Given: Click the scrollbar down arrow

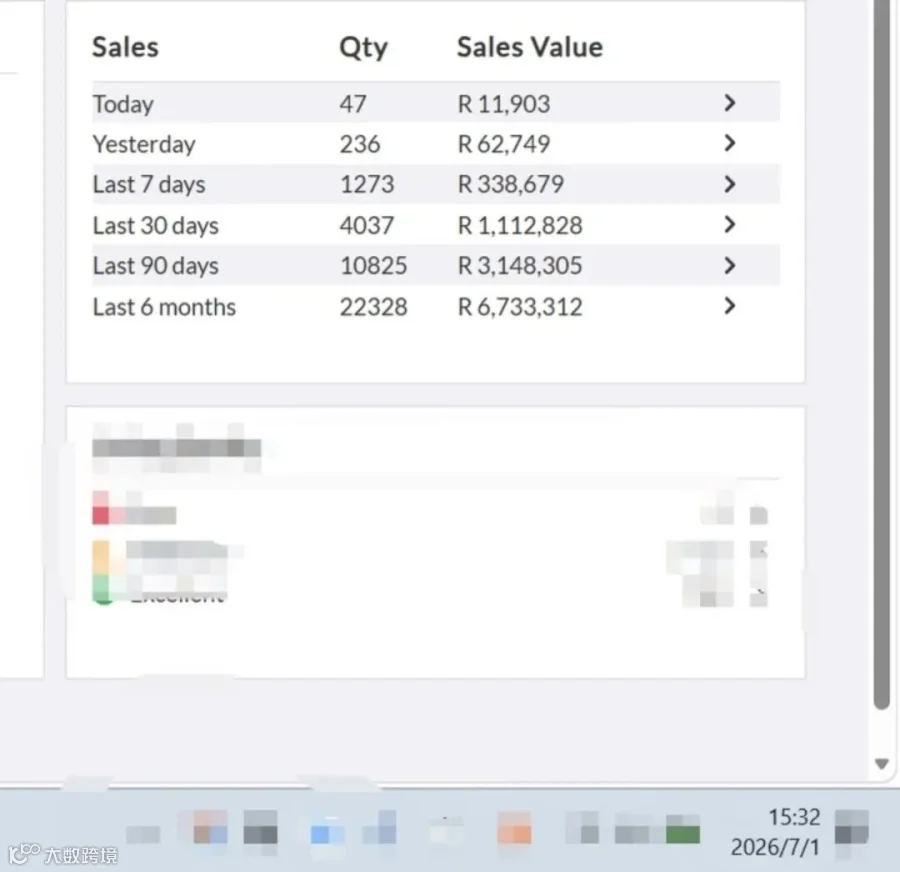Looking at the screenshot, I should [x=882, y=764].
